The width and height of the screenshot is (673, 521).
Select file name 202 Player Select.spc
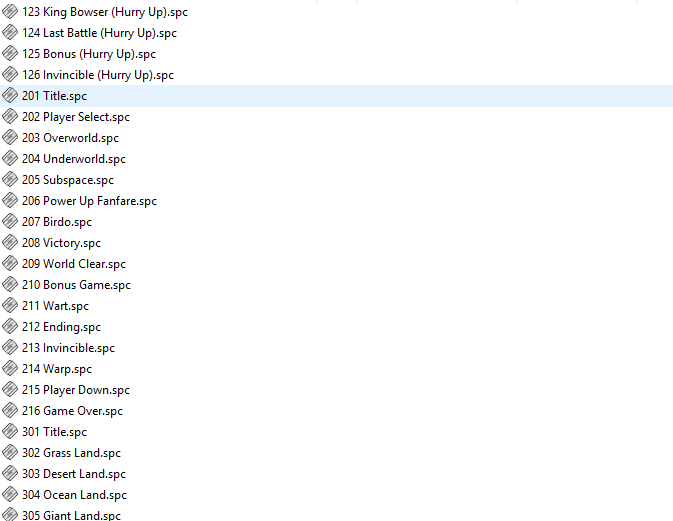click(x=76, y=117)
